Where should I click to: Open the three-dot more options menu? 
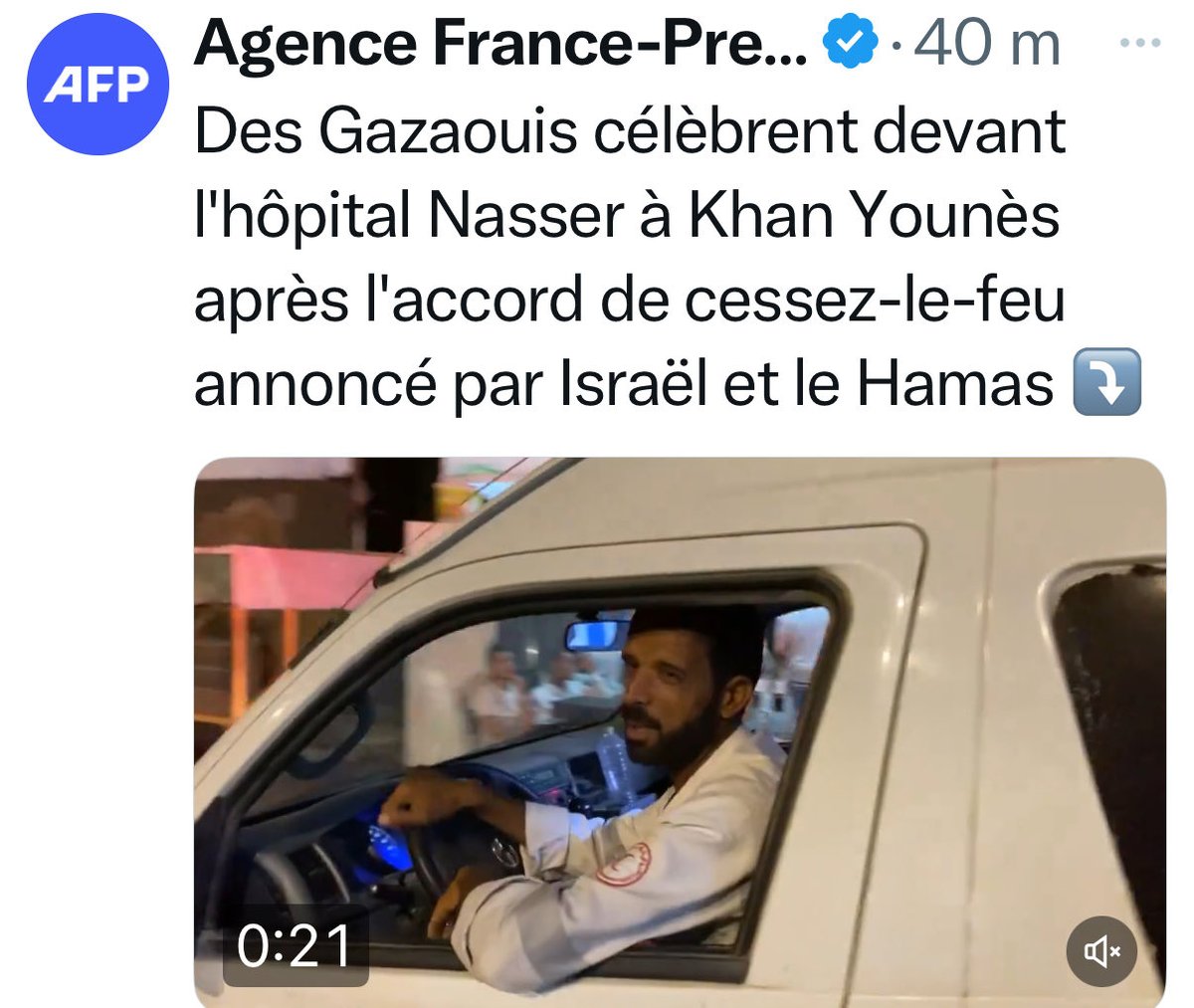1140,43
